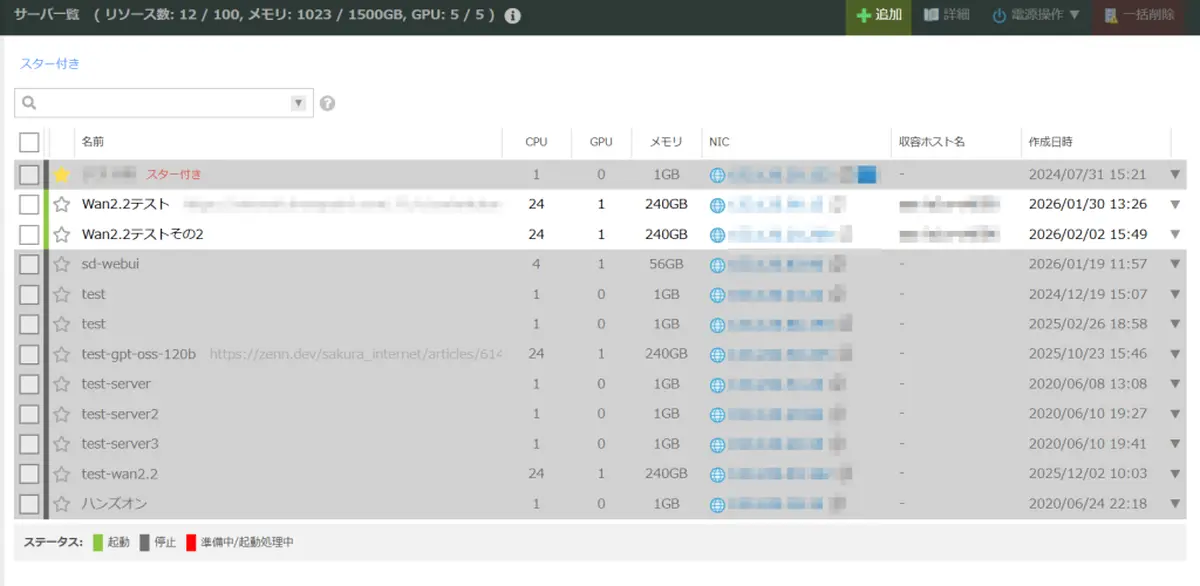Toggle the select-all checkbox in the table header

pyautogui.click(x=29, y=142)
